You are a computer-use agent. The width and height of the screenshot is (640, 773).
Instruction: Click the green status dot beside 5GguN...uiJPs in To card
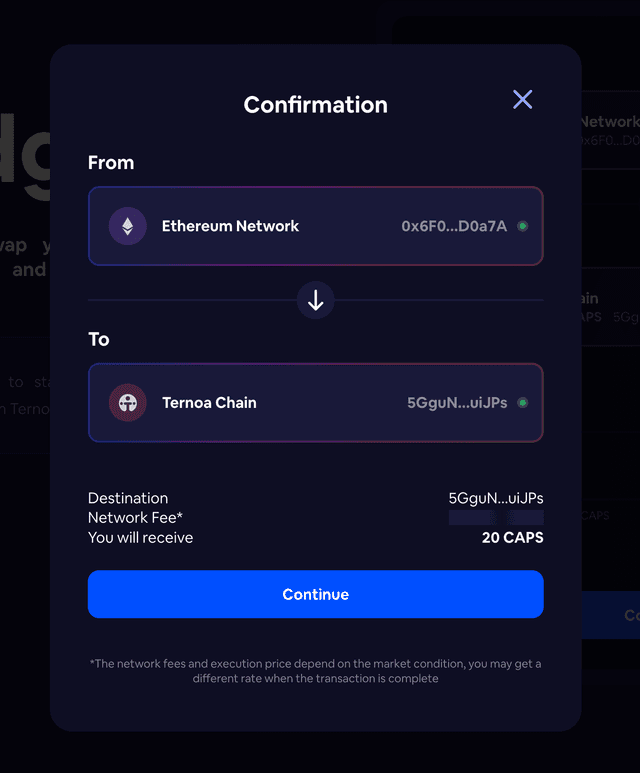click(x=523, y=403)
